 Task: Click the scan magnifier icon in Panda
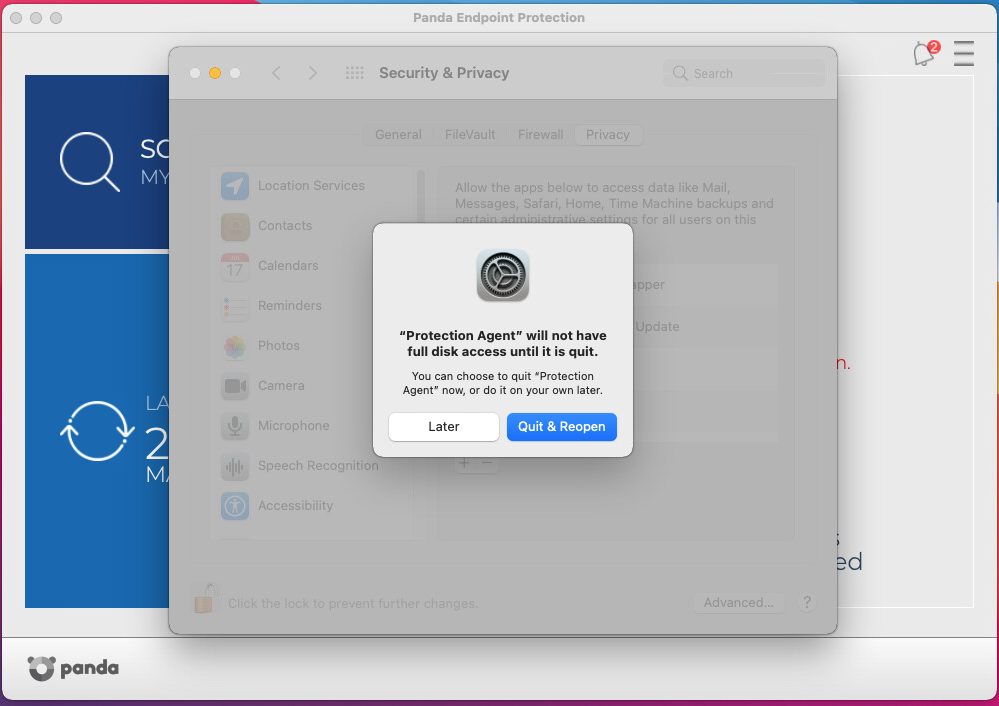pyautogui.click(x=89, y=161)
